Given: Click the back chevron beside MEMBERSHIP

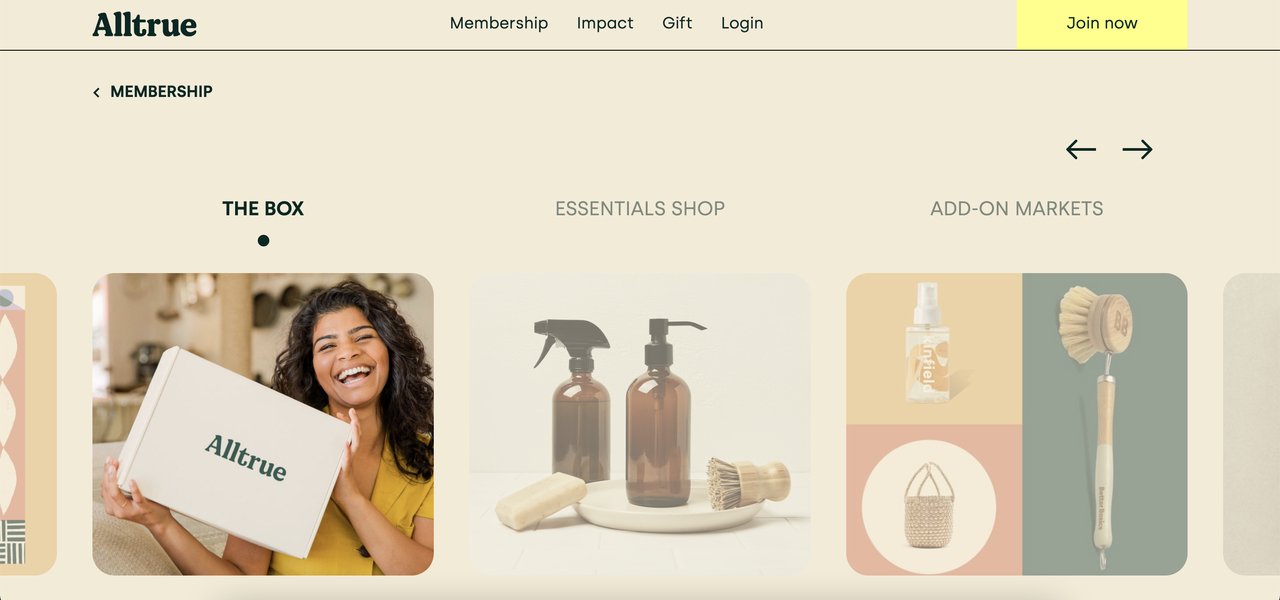Looking at the screenshot, I should click(x=97, y=92).
